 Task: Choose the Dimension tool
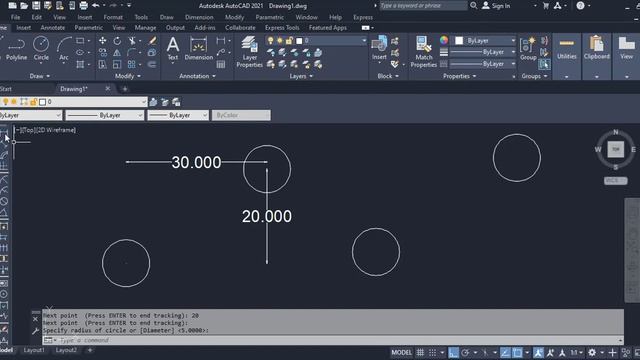coord(198,49)
